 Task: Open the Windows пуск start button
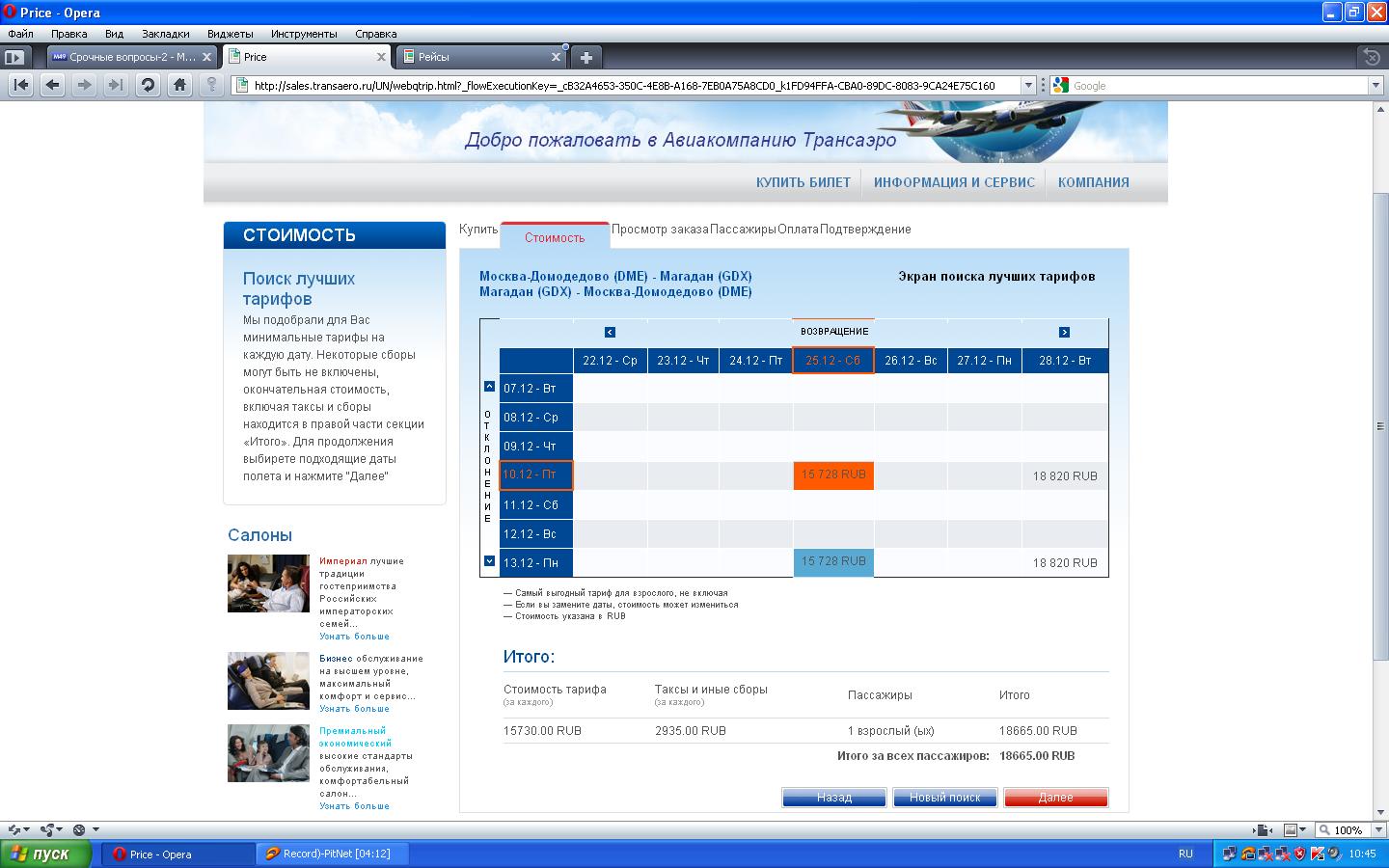[45, 854]
